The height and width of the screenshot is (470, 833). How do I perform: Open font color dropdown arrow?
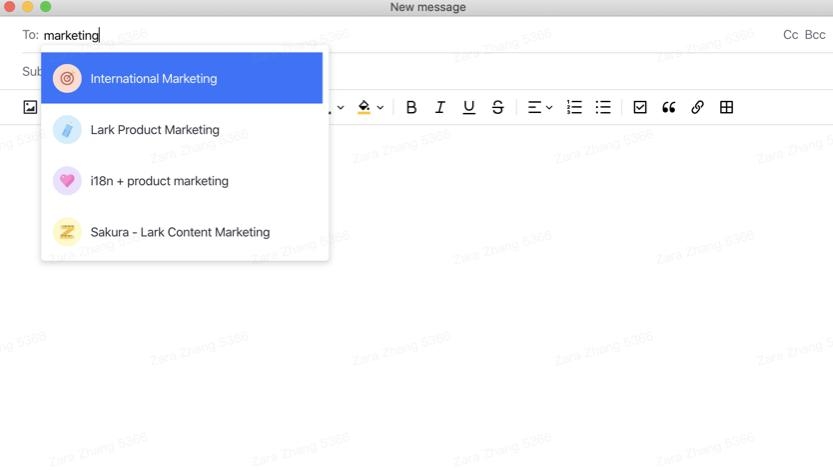tap(341, 108)
